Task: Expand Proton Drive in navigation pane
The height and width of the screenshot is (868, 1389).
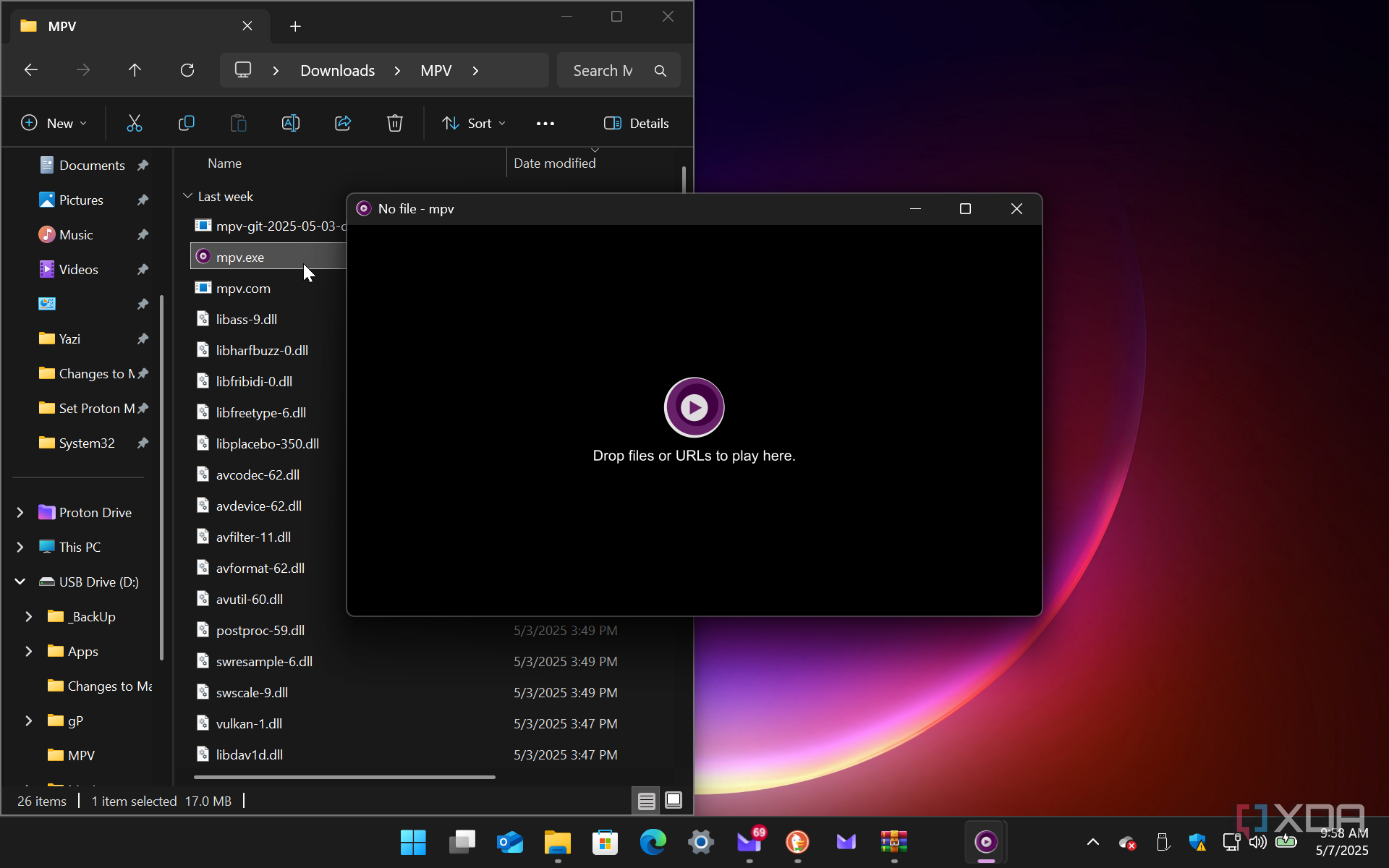Action: [20, 513]
